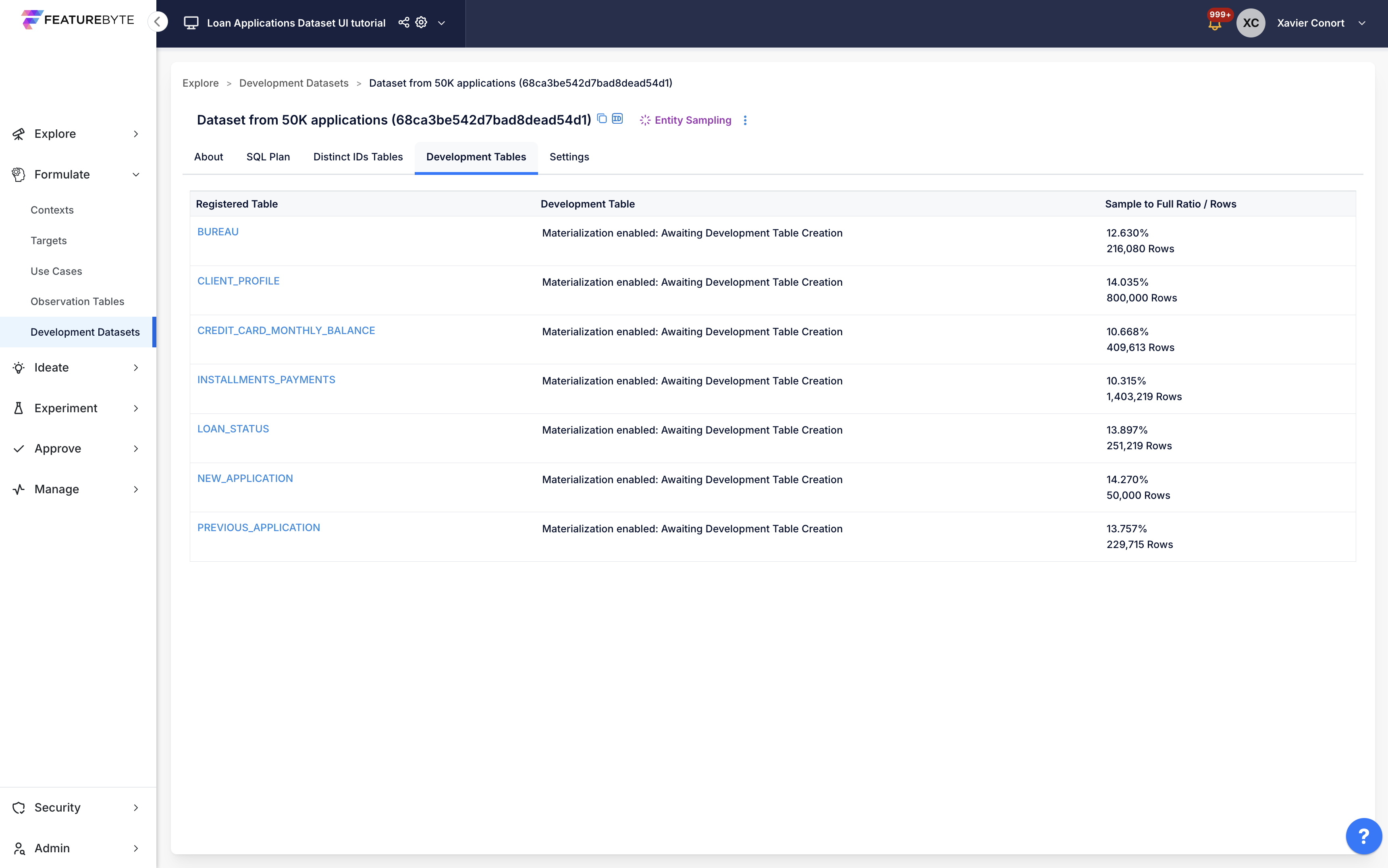Open Xavier Conort user menu dropdown
This screenshot has width=1388, height=868.
click(x=1361, y=23)
